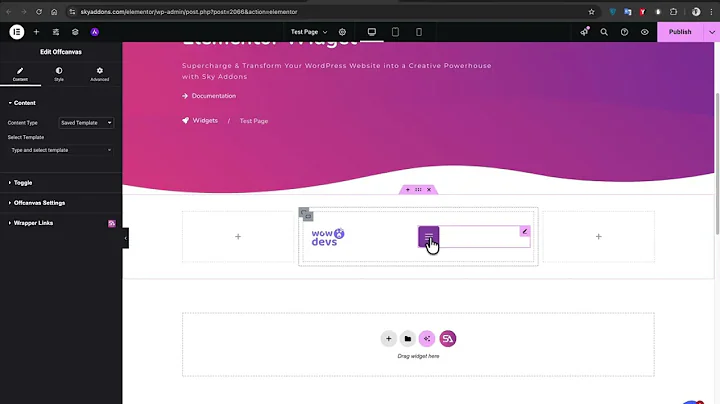720x404 pixels.
Task: Switch to tablet responsive view
Action: point(395,32)
